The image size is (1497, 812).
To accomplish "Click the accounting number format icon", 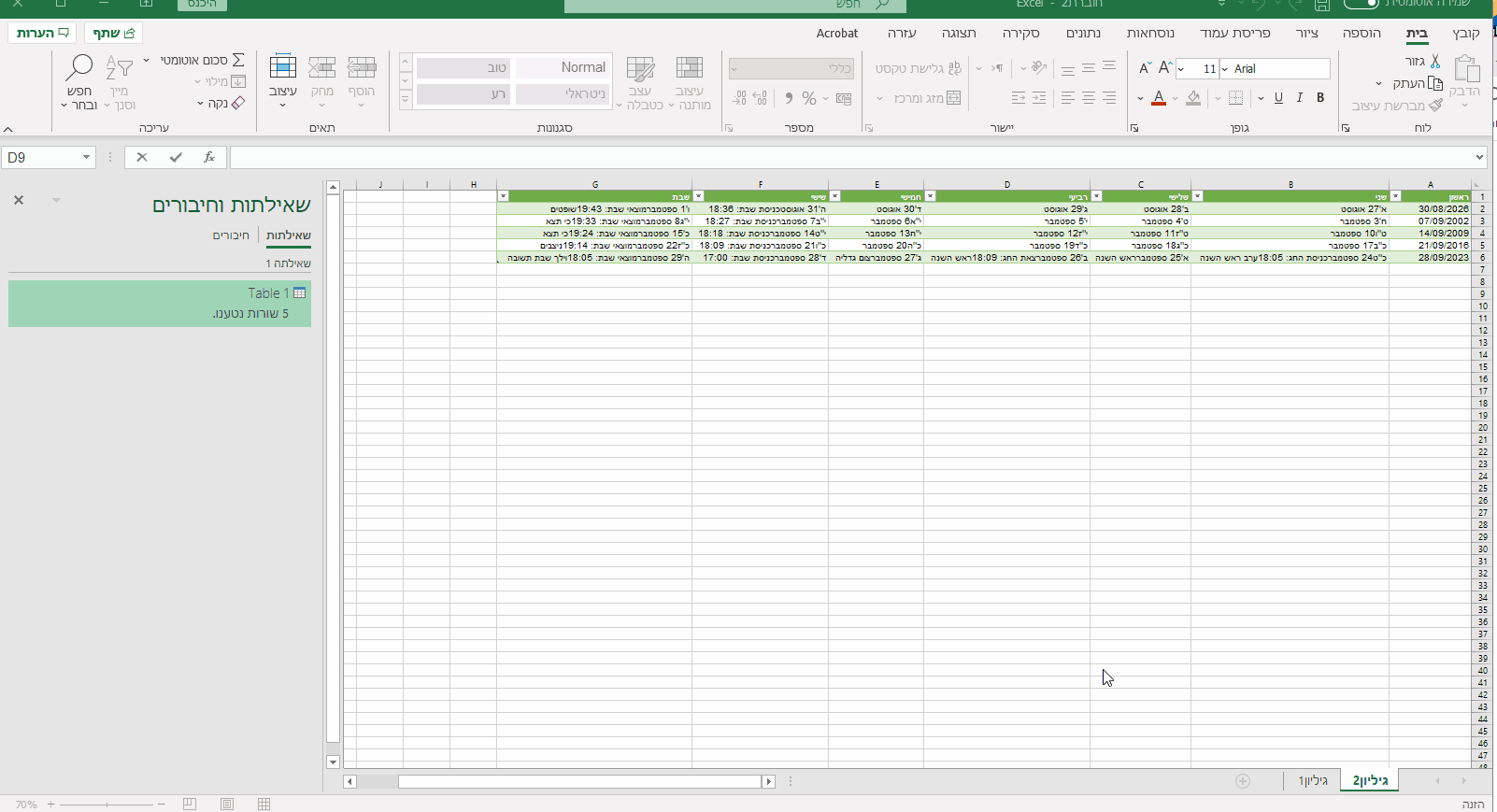I will (x=844, y=98).
